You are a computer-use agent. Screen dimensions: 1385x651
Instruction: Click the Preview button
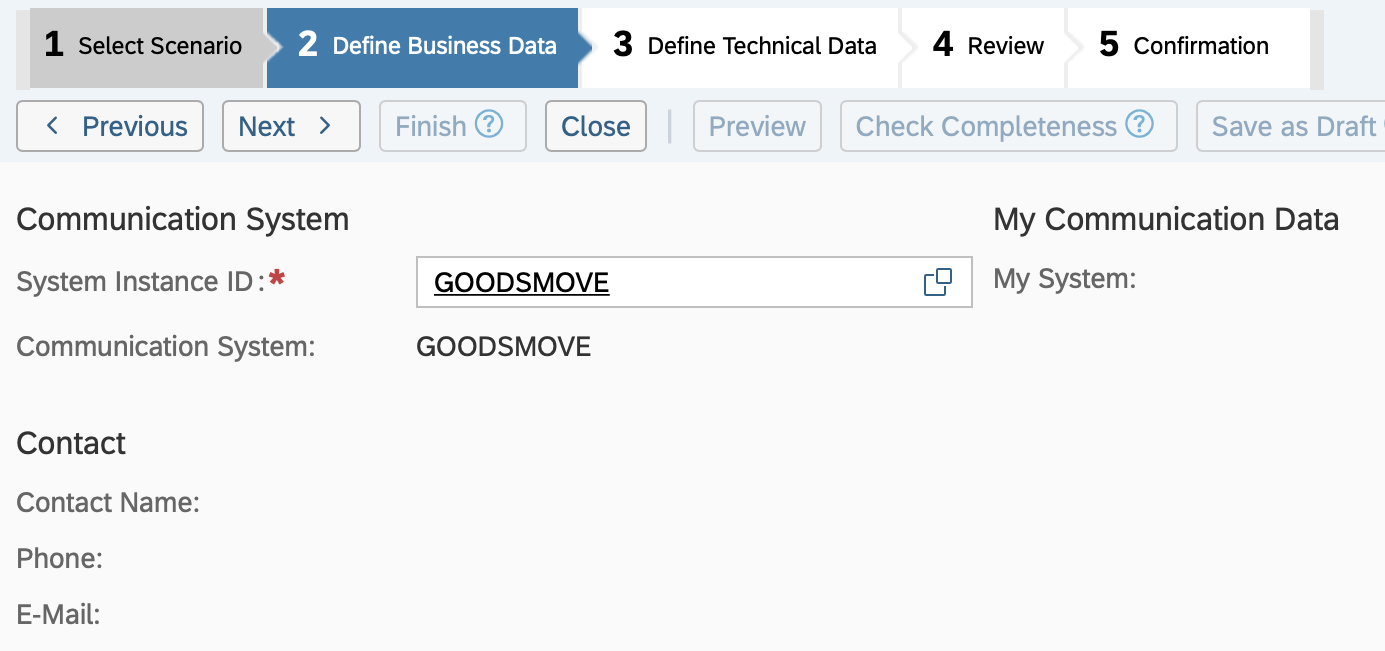757,126
